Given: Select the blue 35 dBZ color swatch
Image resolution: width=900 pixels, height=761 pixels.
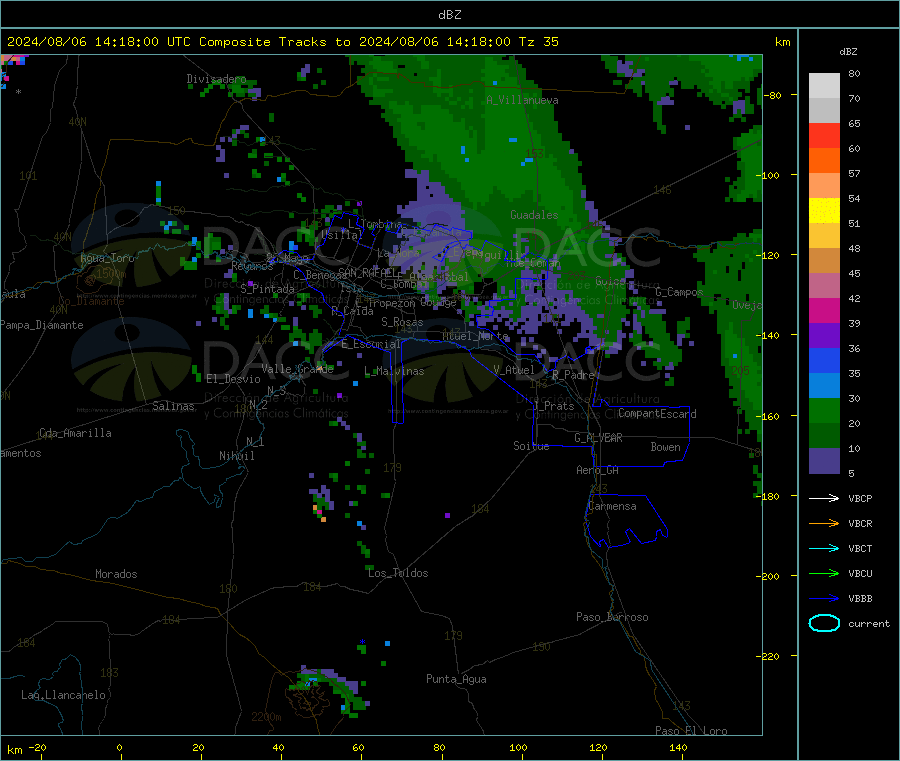Looking at the screenshot, I should coord(824,360).
